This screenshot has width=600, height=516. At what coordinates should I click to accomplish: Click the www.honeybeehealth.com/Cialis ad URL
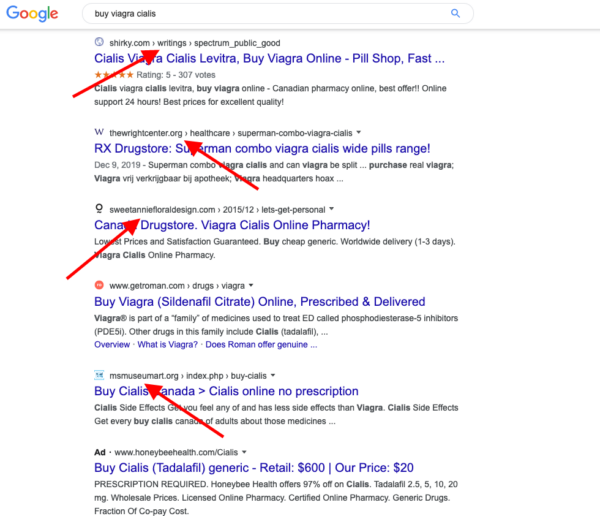176,452
